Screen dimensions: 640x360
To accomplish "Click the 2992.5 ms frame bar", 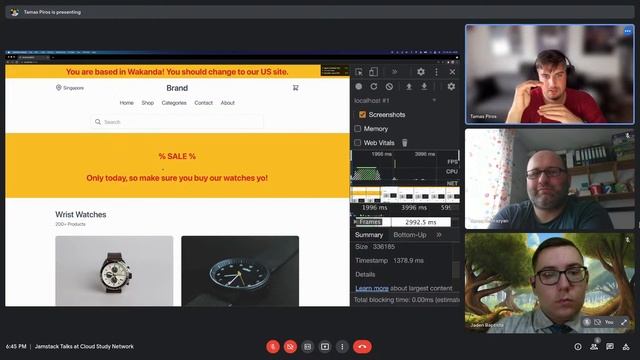I will coord(420,222).
